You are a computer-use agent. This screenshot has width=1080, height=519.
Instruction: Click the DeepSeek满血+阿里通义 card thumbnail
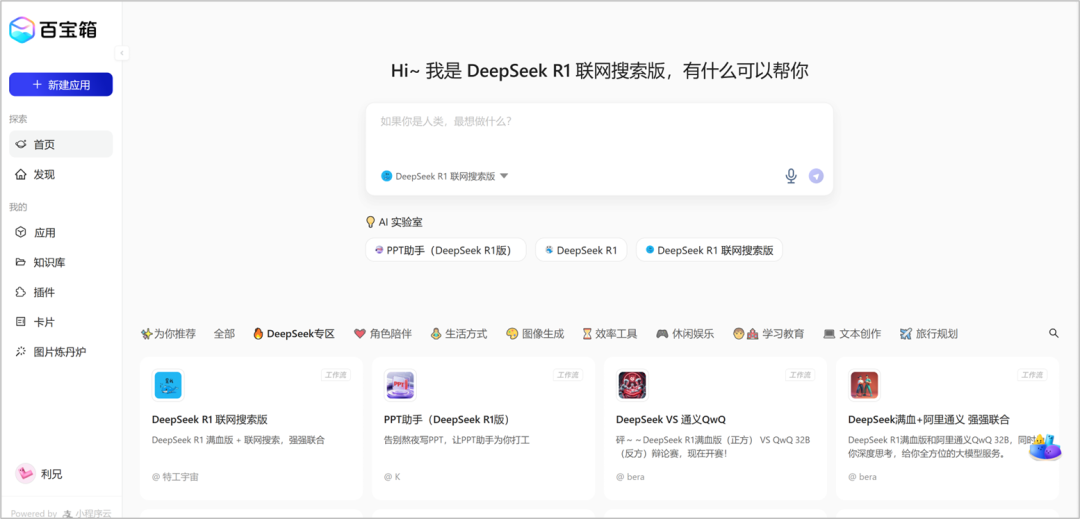(864, 385)
